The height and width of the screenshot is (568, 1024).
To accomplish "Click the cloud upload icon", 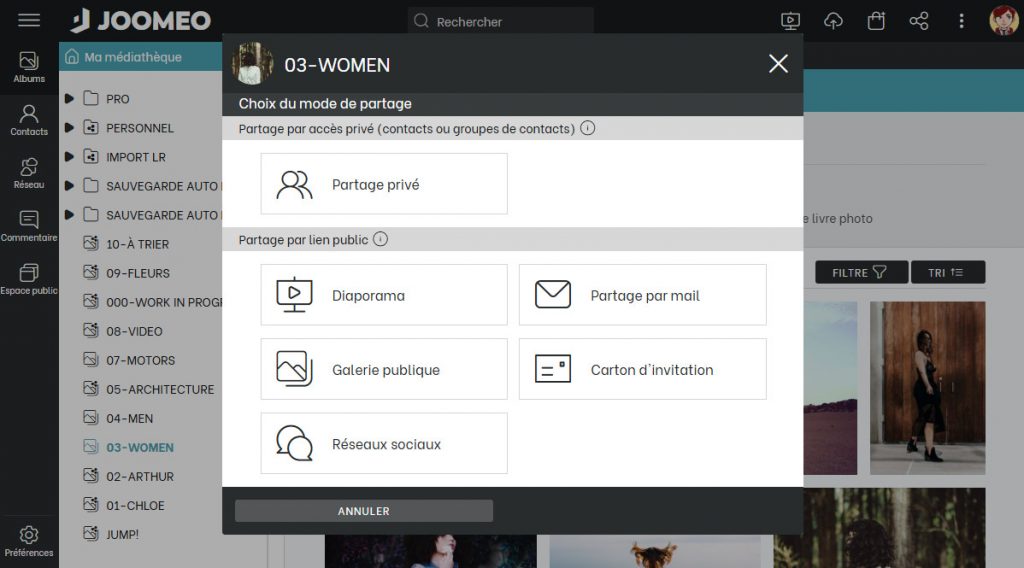I will point(833,21).
